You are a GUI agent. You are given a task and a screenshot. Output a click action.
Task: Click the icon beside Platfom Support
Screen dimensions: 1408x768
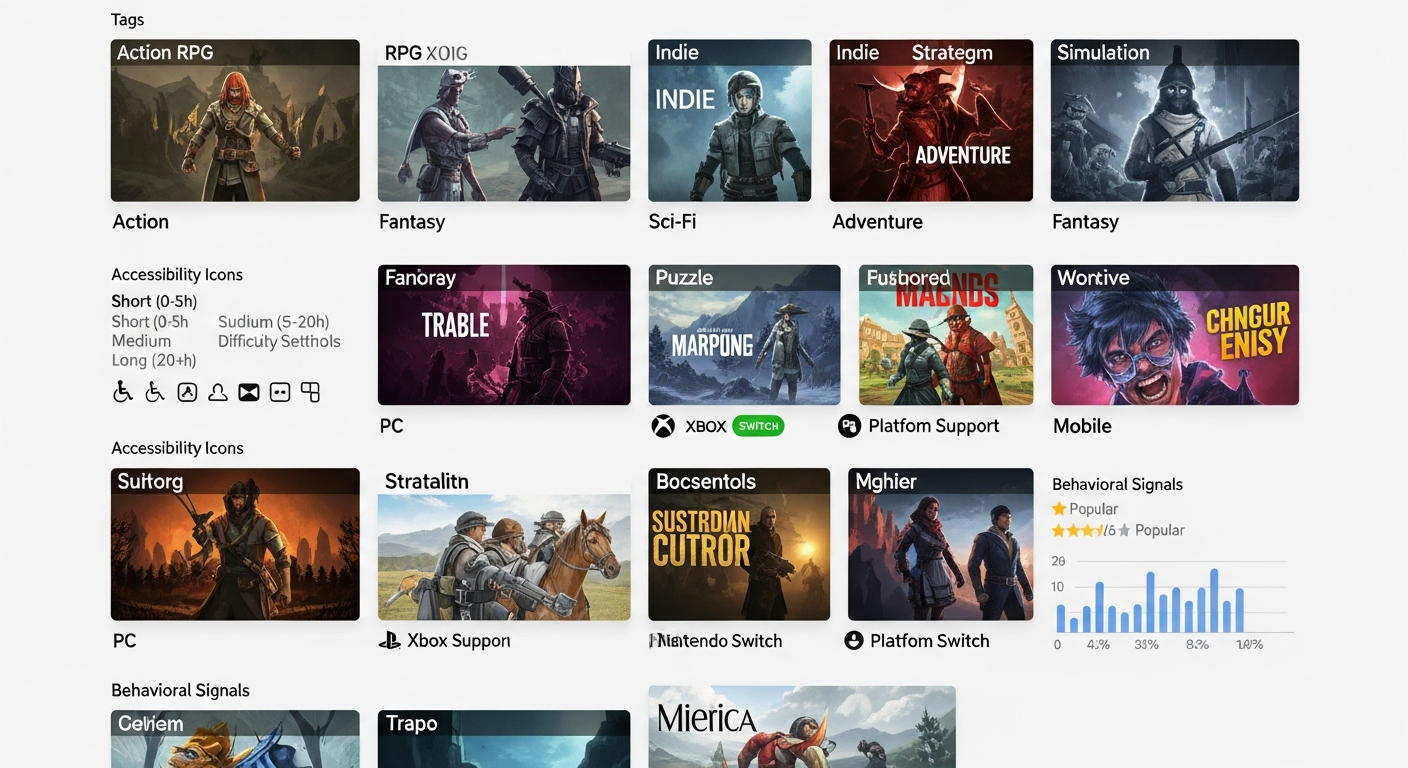[849, 426]
